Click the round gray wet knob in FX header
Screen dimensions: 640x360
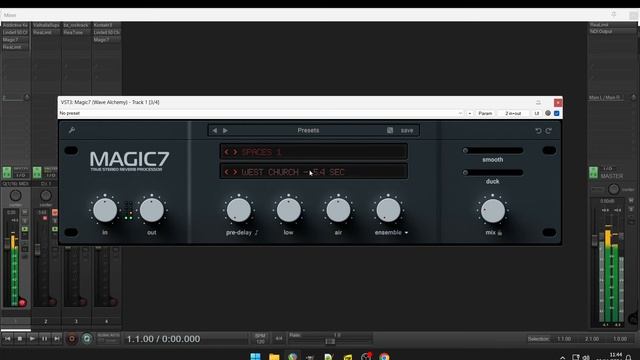[x=548, y=113]
